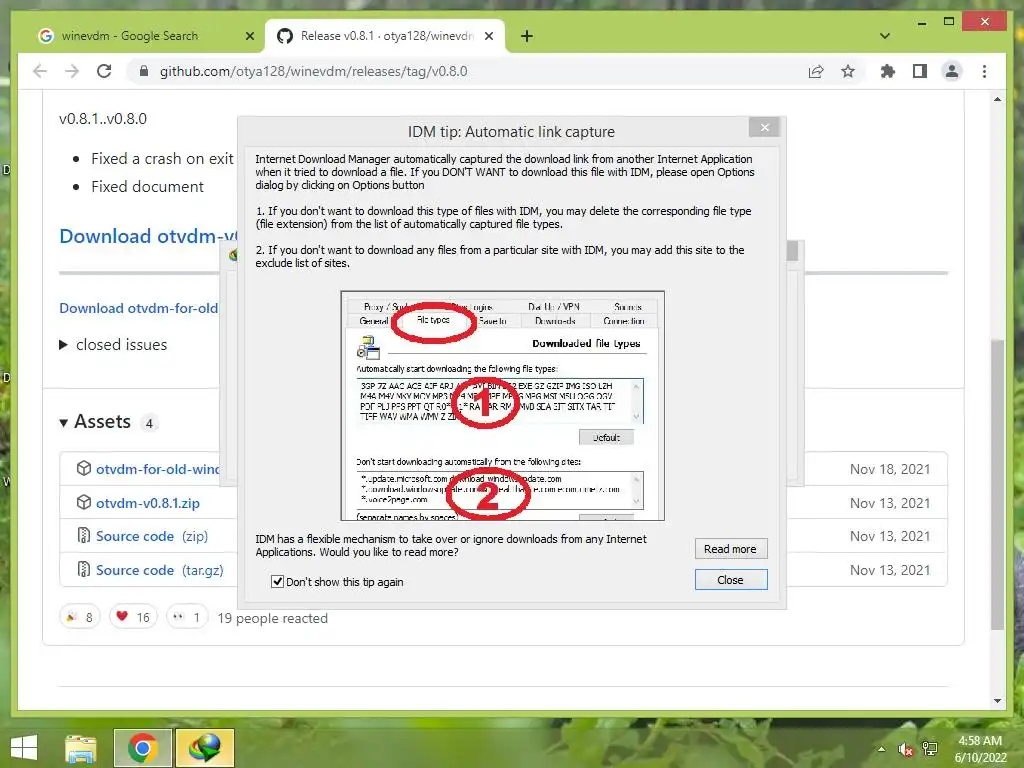Click Chrome icon on taskbar

click(142, 748)
